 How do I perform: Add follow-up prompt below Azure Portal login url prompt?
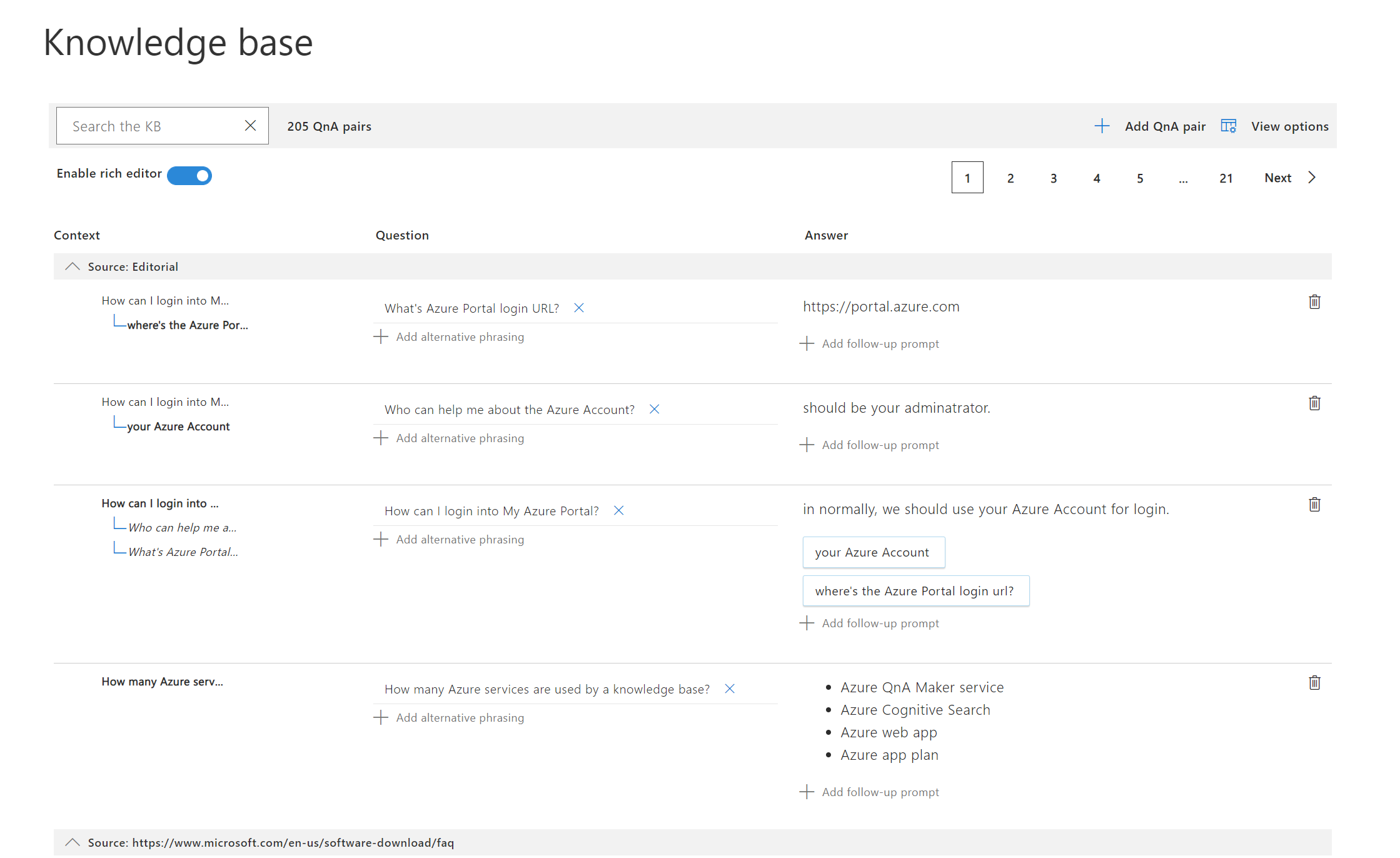pos(869,623)
